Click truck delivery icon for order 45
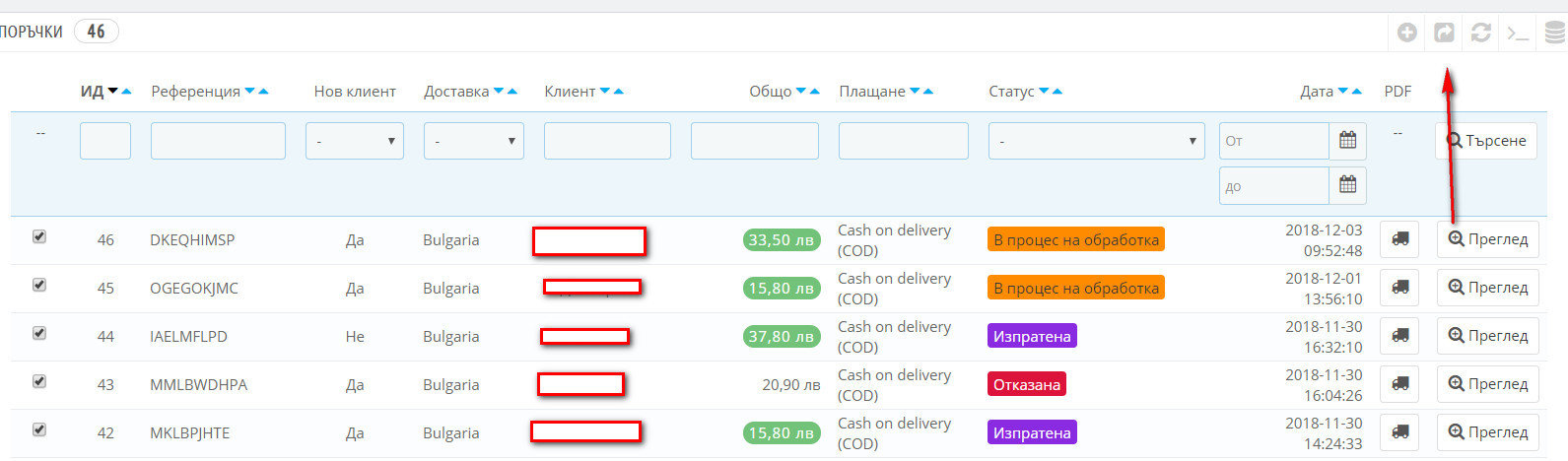 tap(1399, 288)
